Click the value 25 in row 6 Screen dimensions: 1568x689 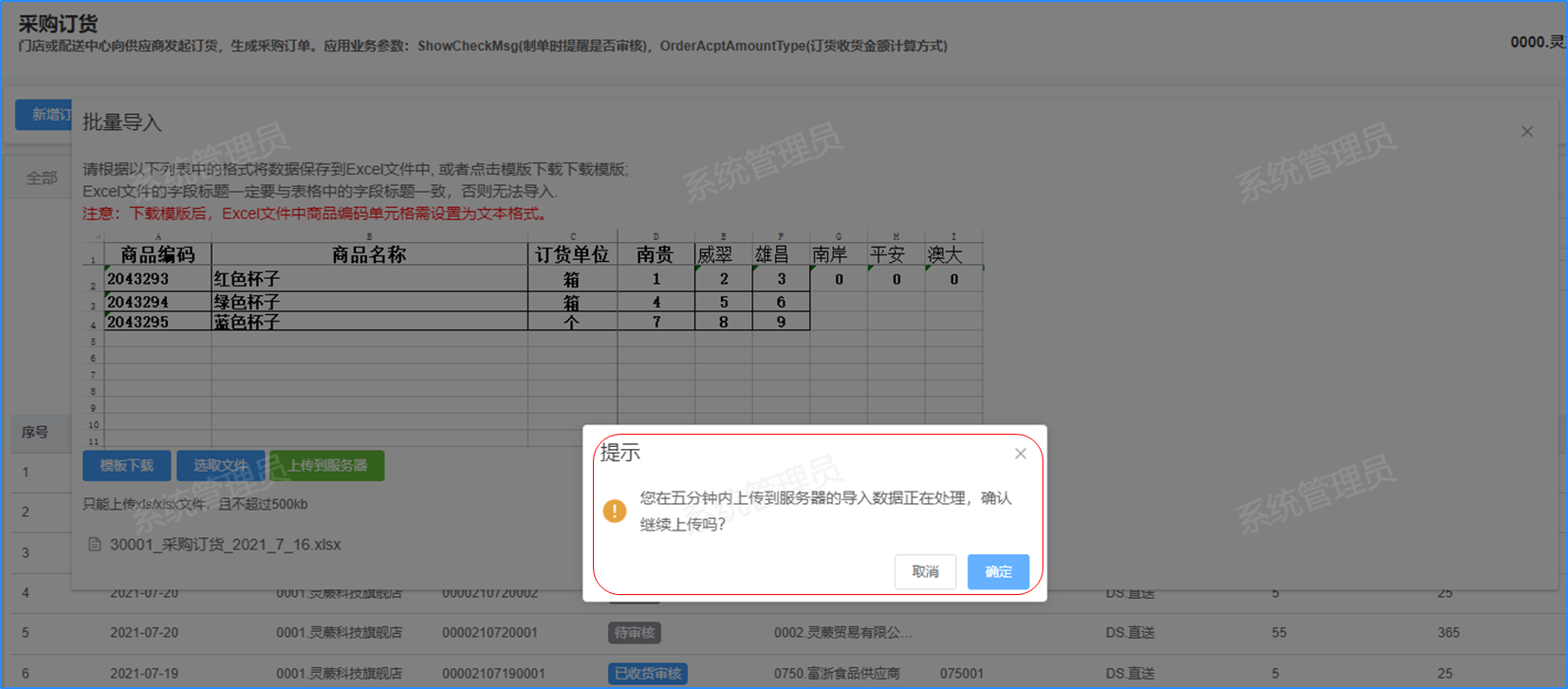pos(1445,674)
